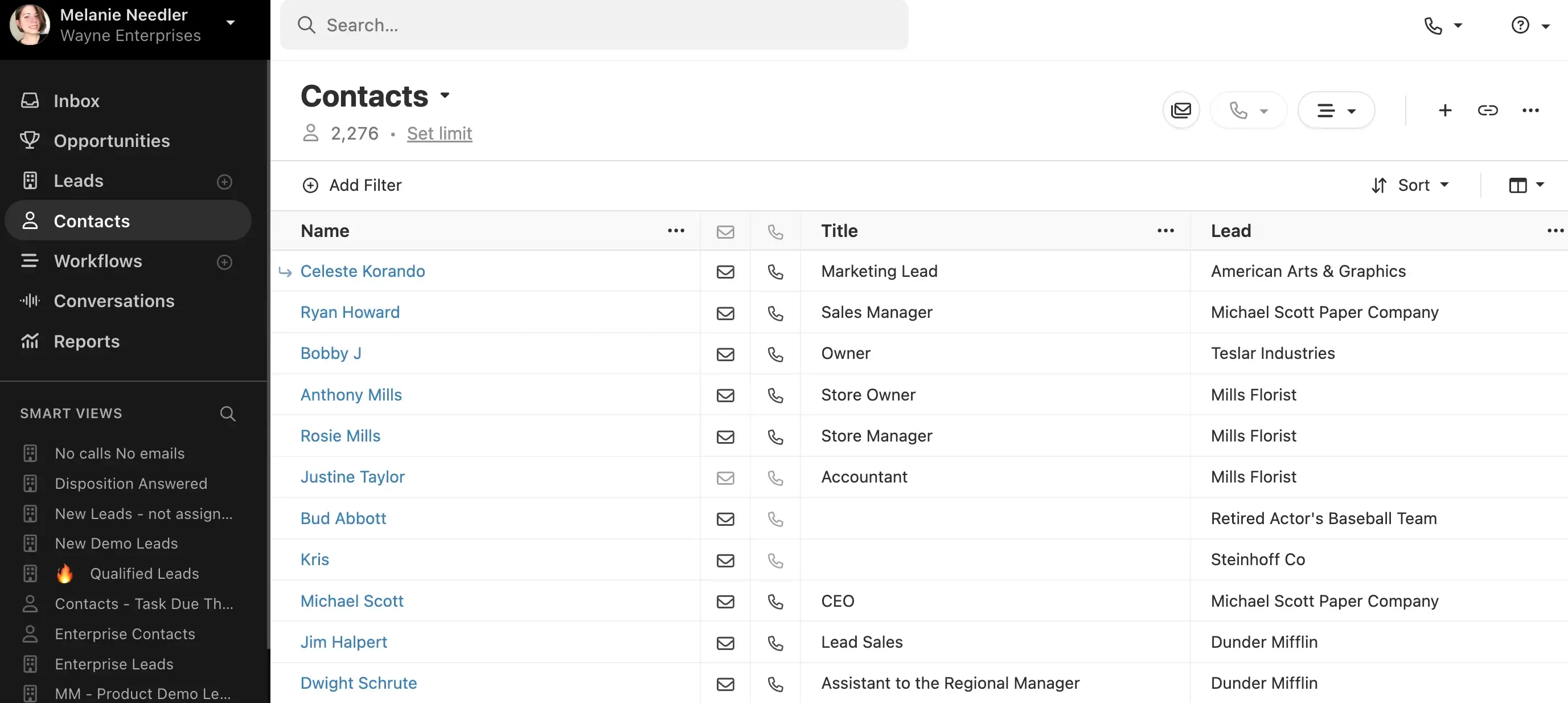The height and width of the screenshot is (703, 1568).
Task: Email Rosie Mills using envelope icon
Action: click(x=725, y=437)
